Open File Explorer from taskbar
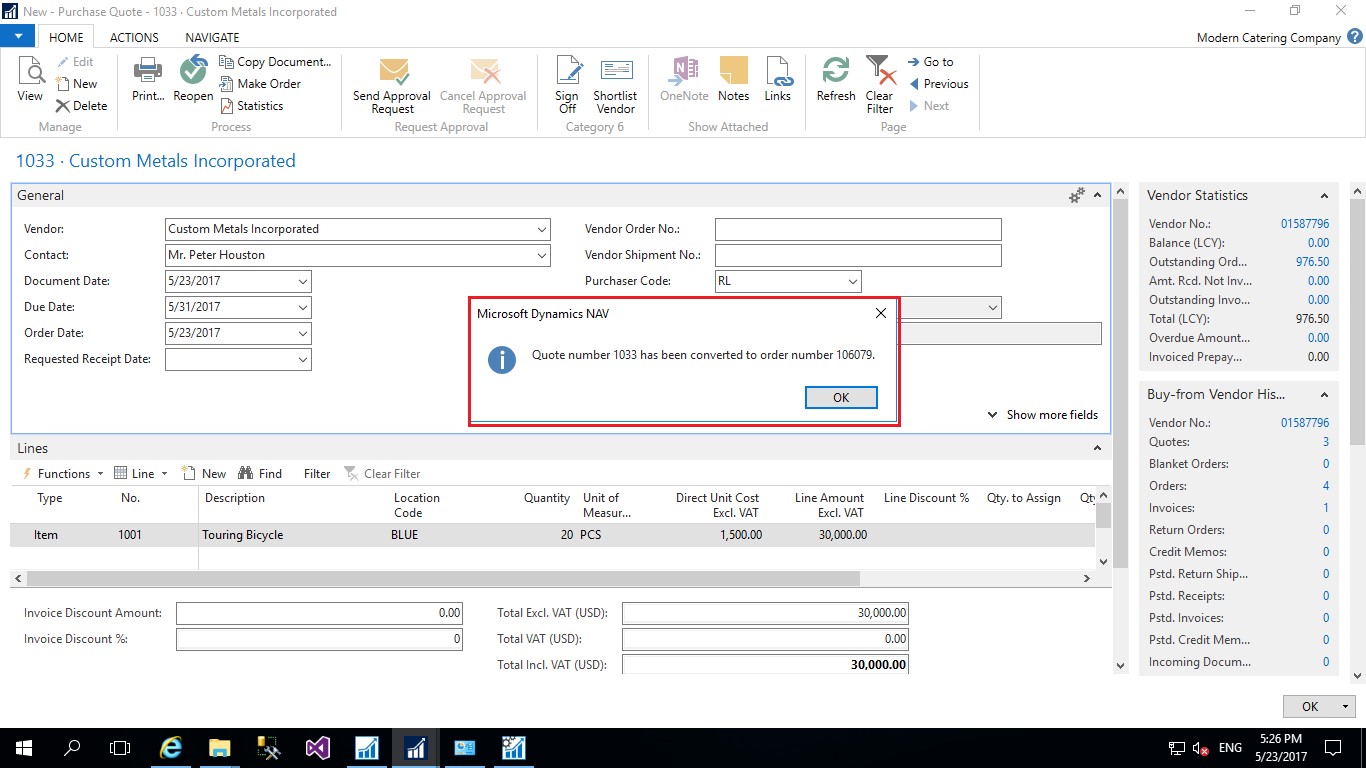The height and width of the screenshot is (768, 1366). [x=220, y=747]
